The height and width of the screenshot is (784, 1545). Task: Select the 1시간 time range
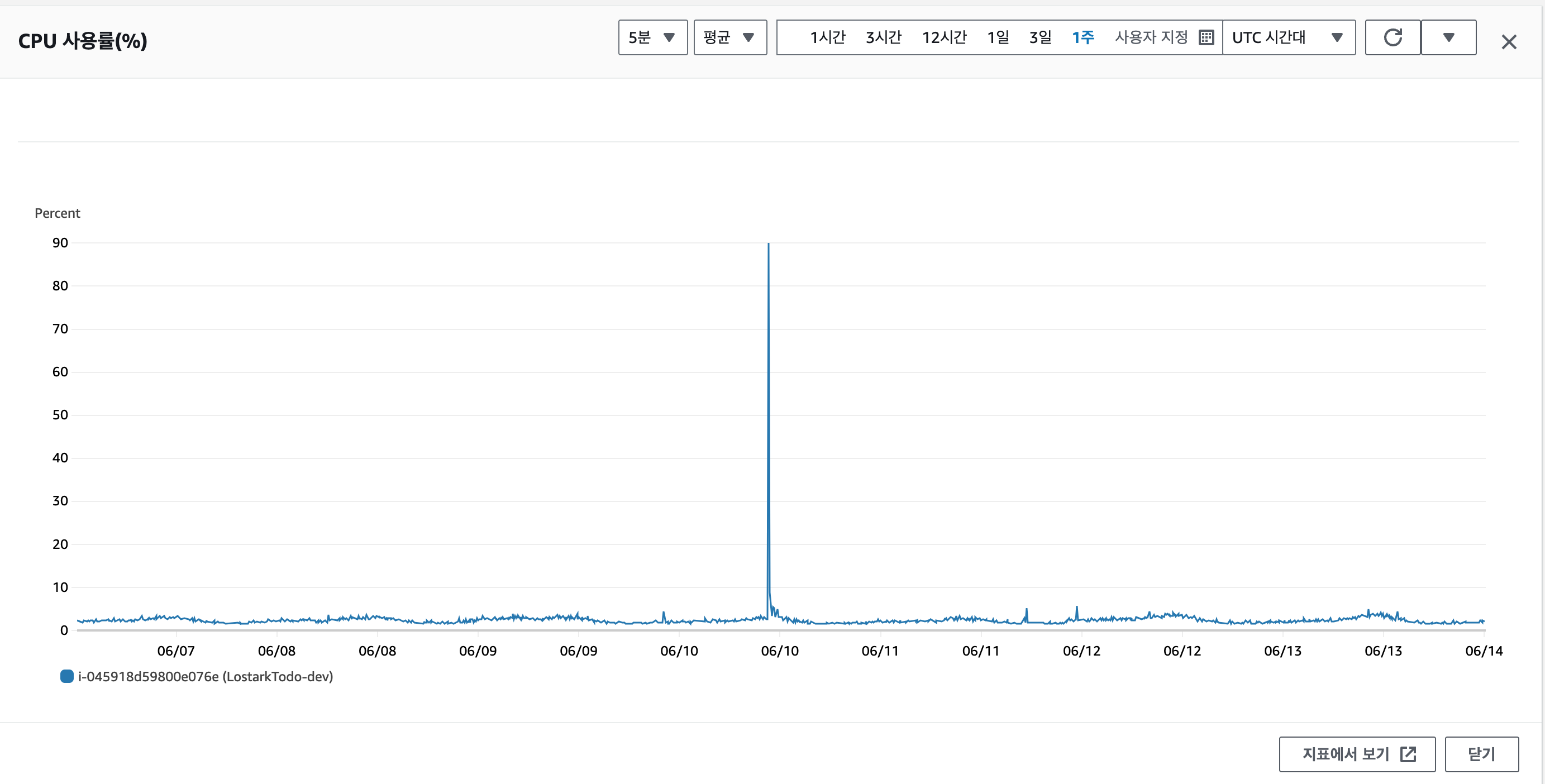828,37
